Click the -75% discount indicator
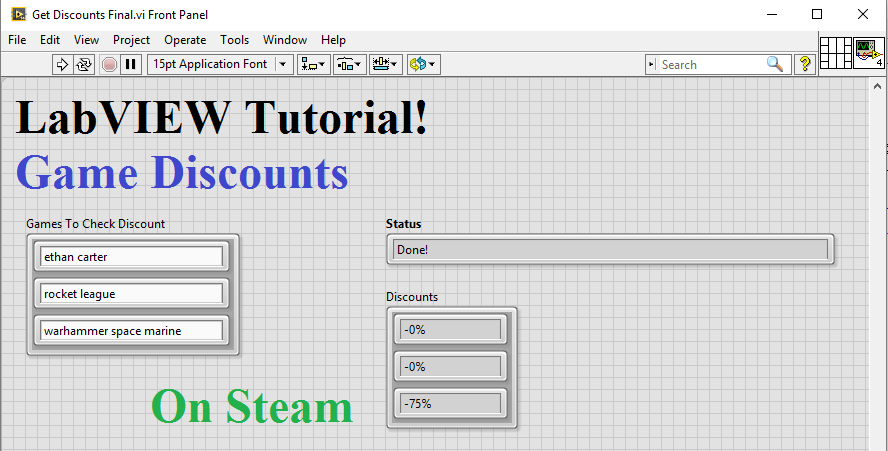This screenshot has height=451, width=888. (x=450, y=403)
